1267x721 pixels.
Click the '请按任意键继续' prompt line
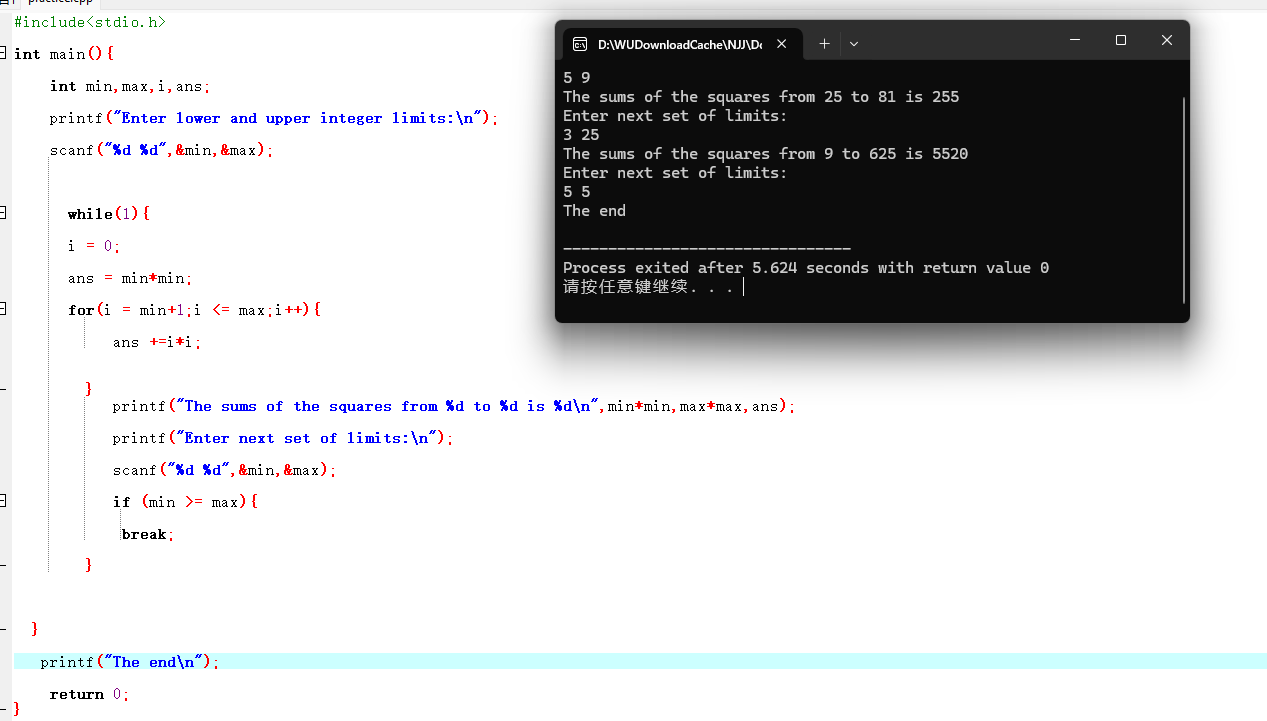[648, 287]
